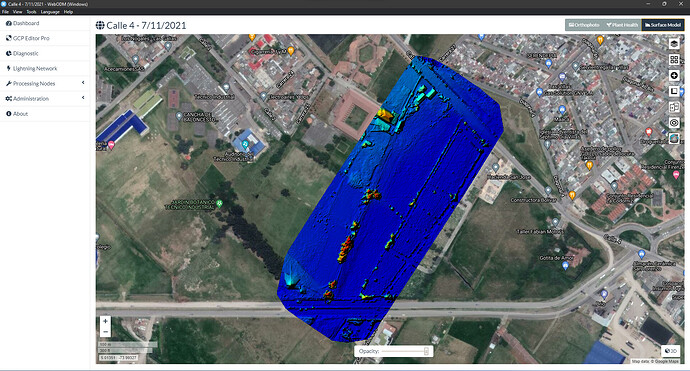
Task: Activate the measurement tool icon
Action: (674, 91)
